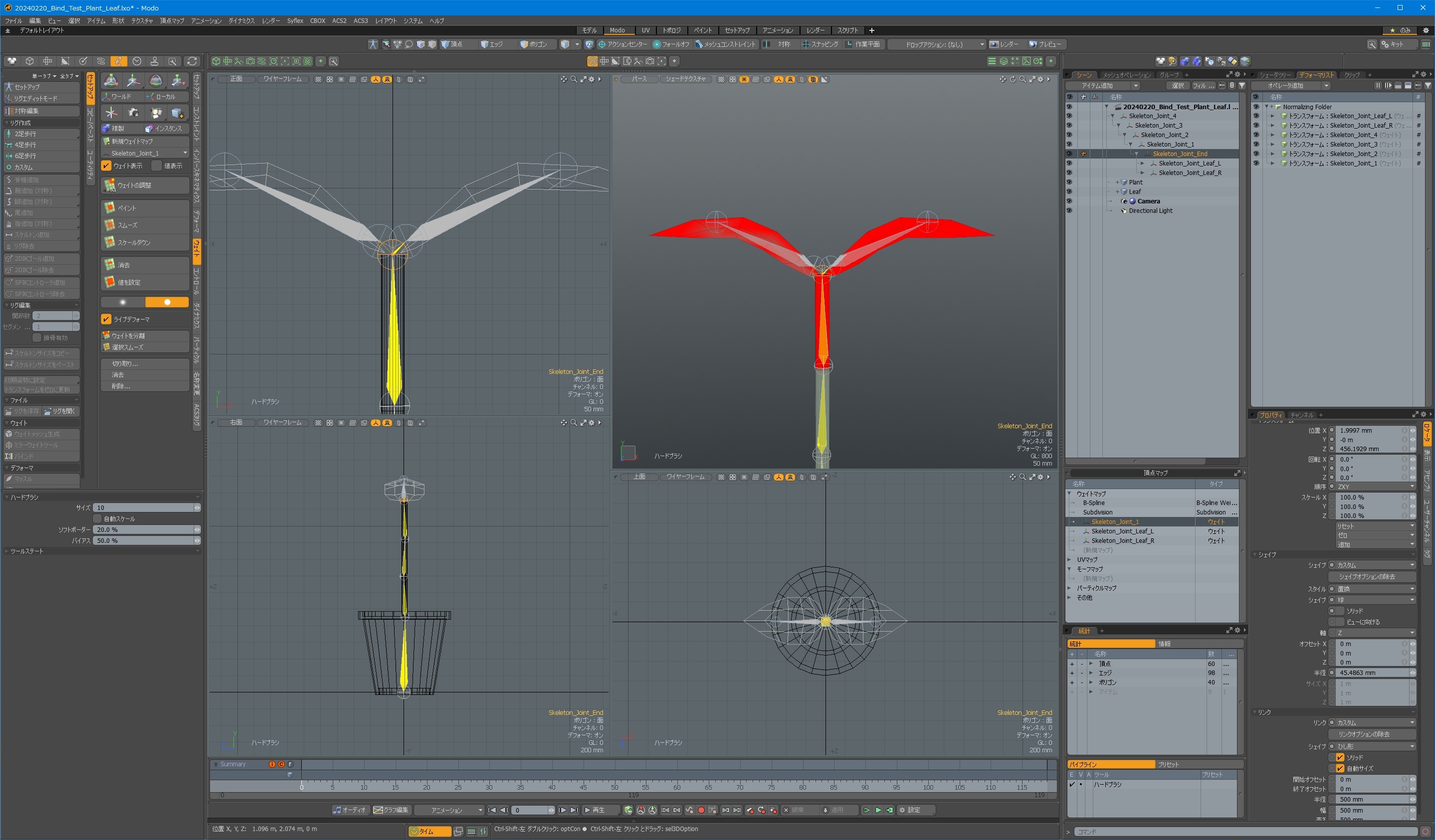This screenshot has width=1435, height=840.
Task: Click Time (タイム) button in status bar
Action: 430,832
